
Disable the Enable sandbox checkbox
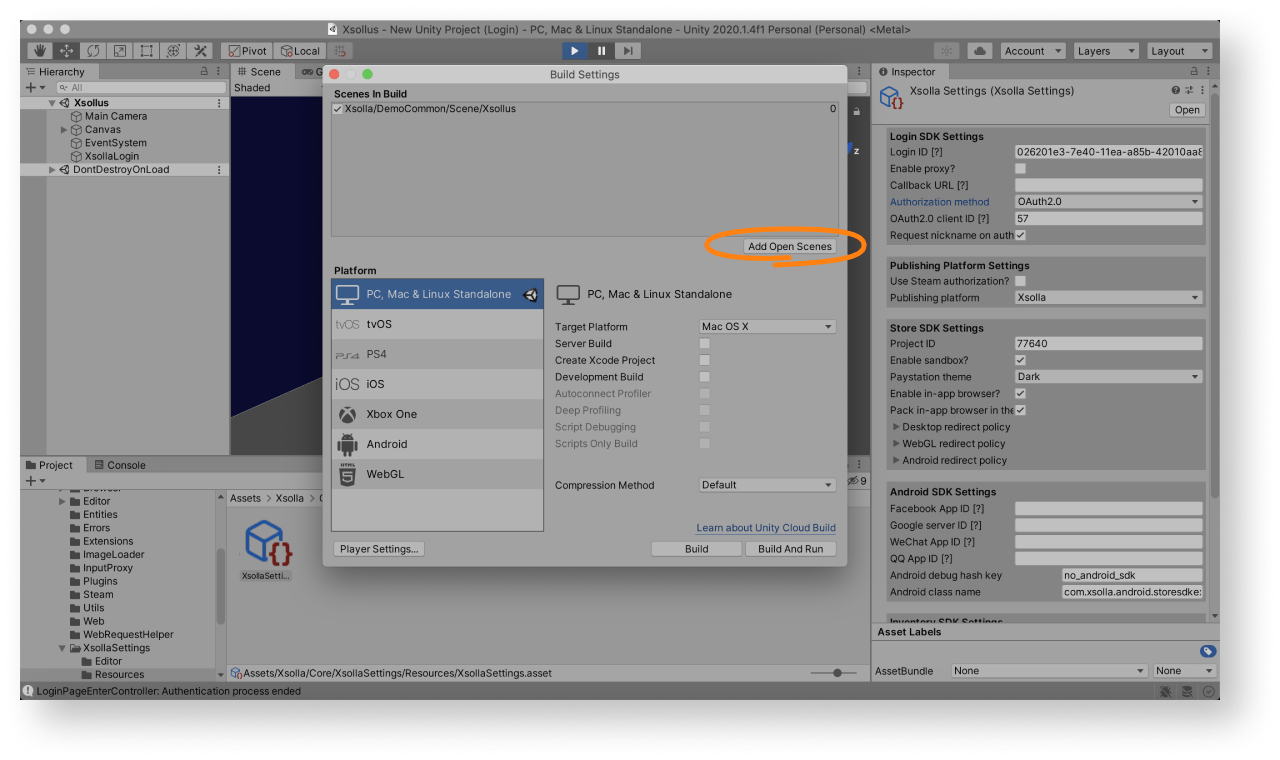[1020, 360]
